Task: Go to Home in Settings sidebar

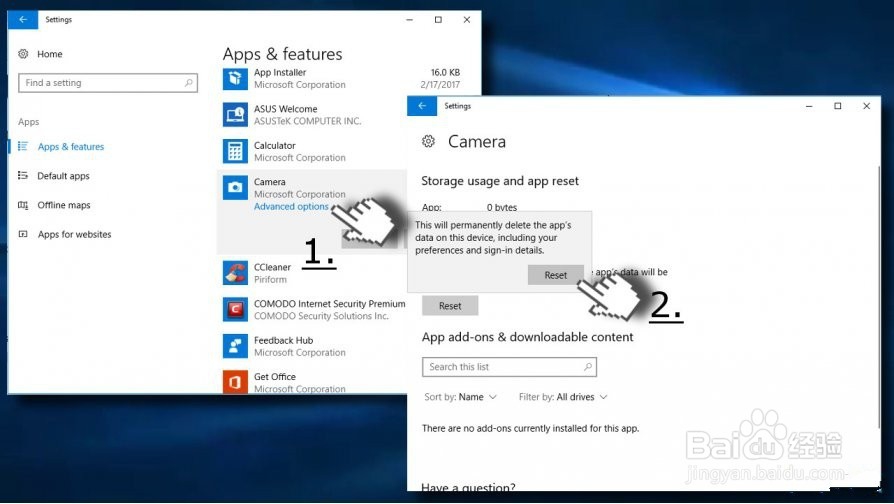Action: pyautogui.click(x=50, y=54)
